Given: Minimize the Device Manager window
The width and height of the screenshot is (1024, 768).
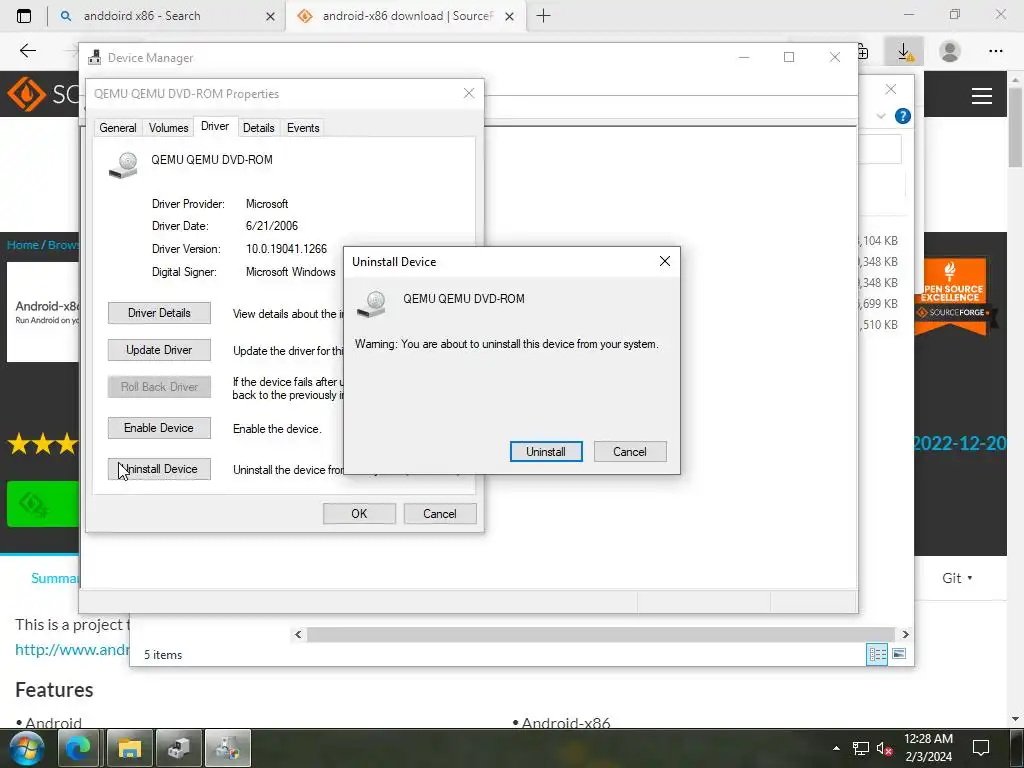Looking at the screenshot, I should (744, 57).
